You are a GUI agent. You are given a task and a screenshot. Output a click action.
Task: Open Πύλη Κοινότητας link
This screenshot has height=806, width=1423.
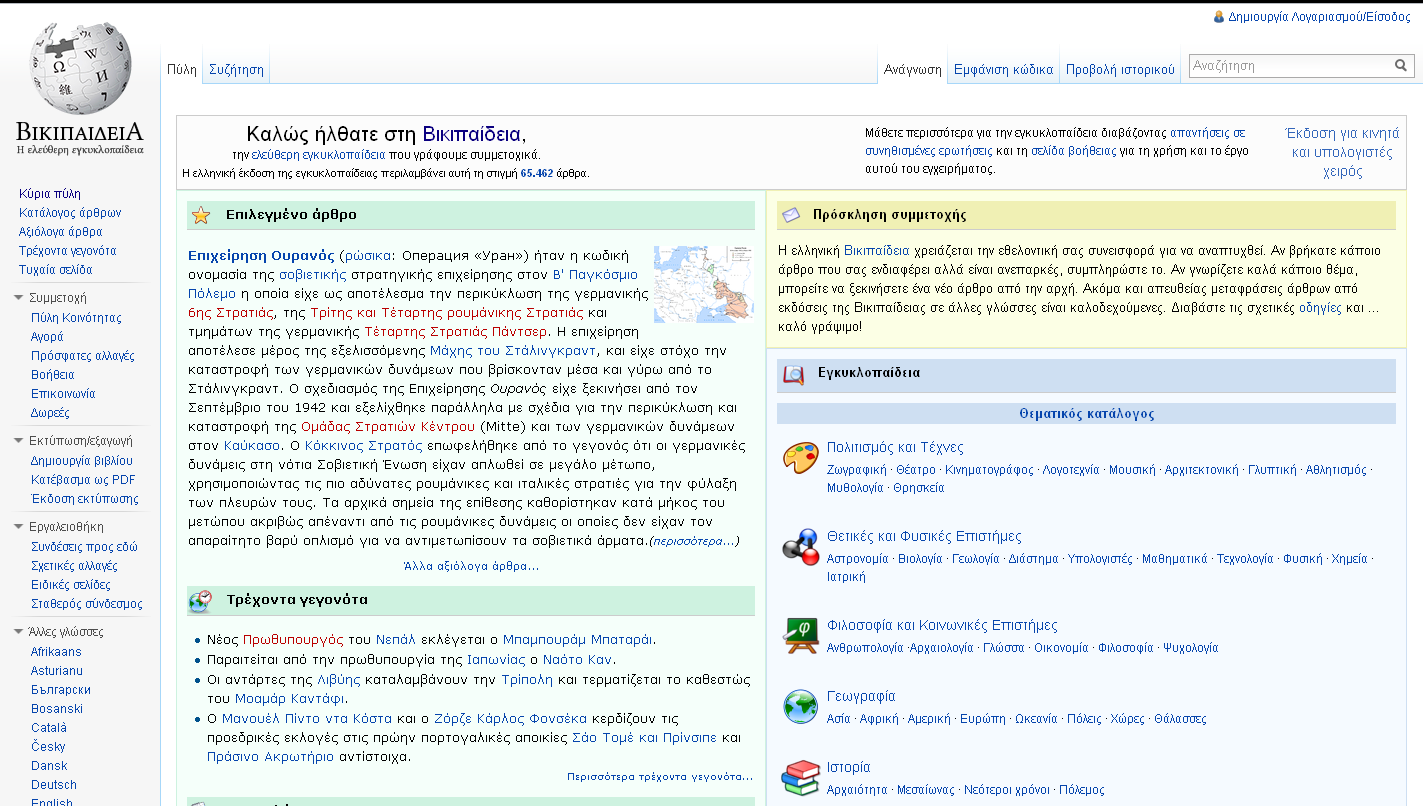pyautogui.click(x=76, y=318)
